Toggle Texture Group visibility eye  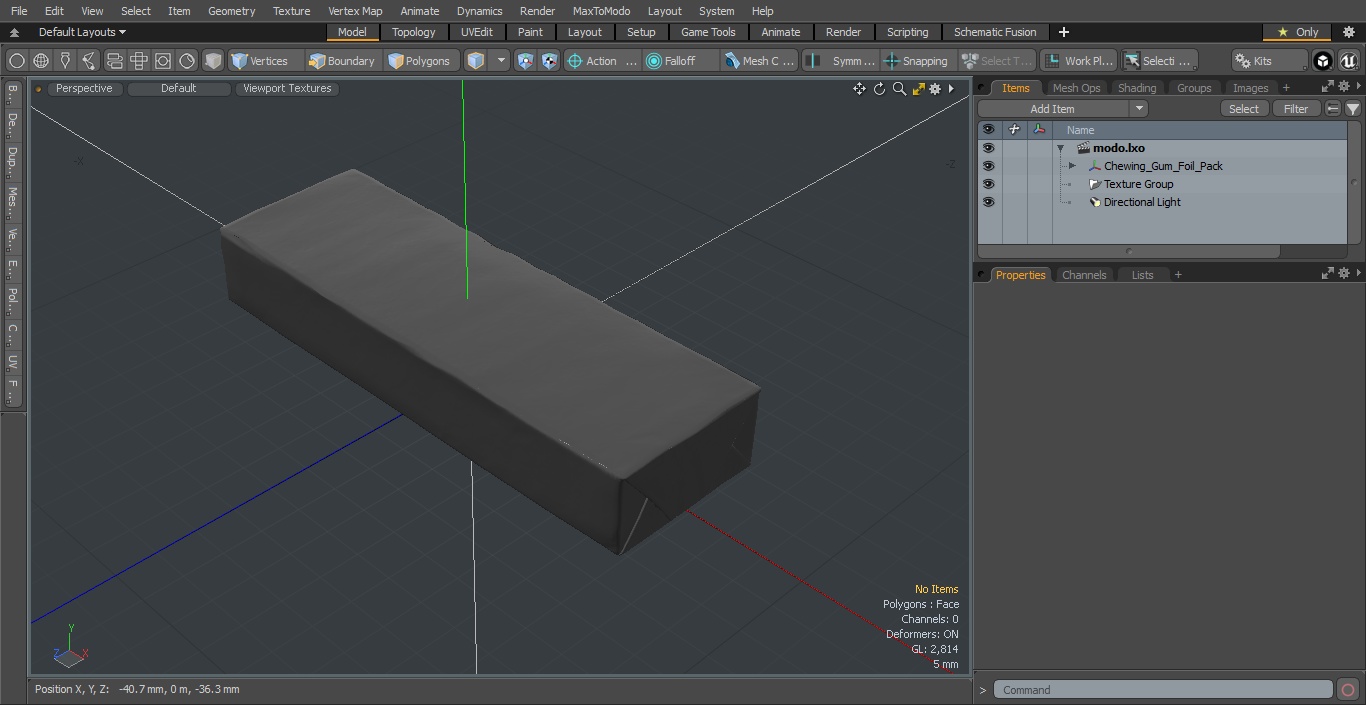point(988,184)
